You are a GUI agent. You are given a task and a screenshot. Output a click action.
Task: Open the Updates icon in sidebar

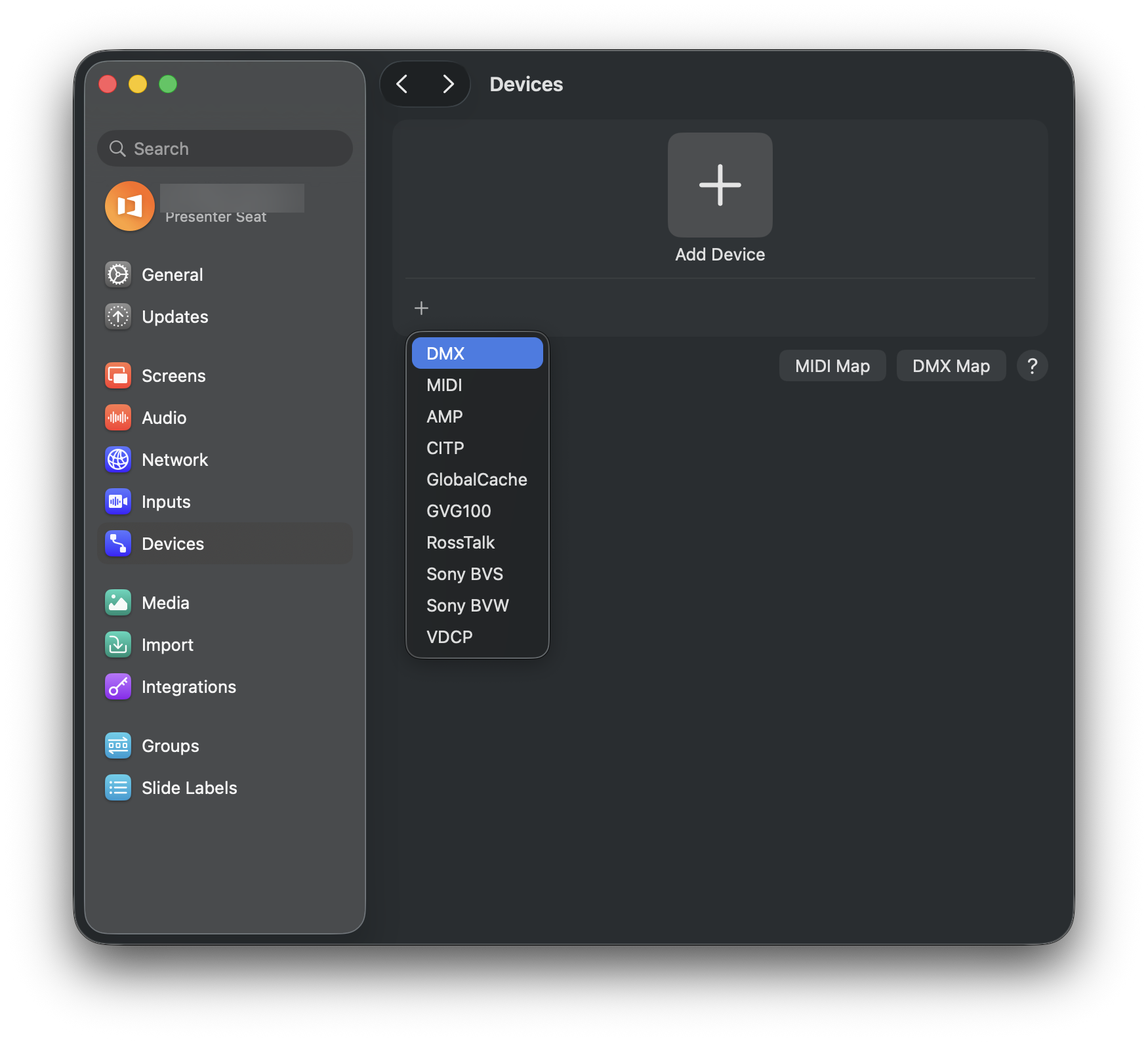[118, 316]
